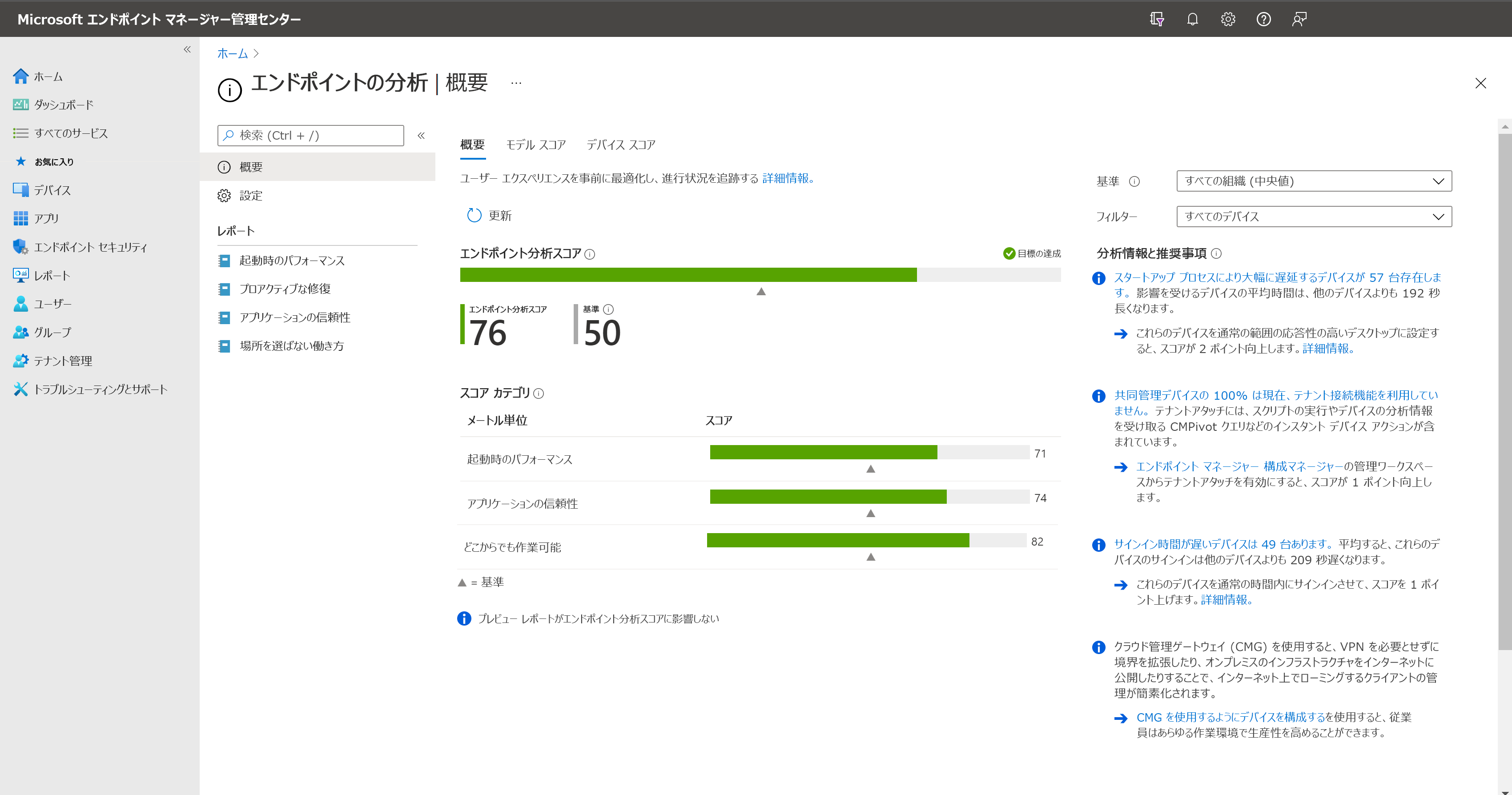Click the 更新 refresh button

click(489, 215)
